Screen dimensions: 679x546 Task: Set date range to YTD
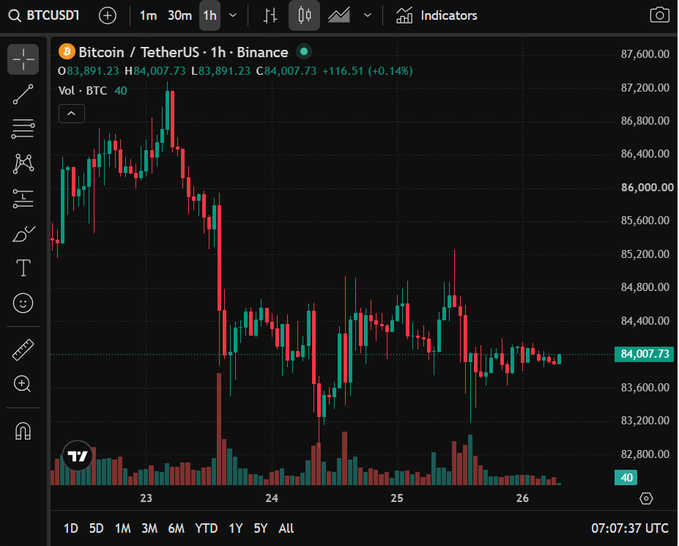[x=206, y=528]
